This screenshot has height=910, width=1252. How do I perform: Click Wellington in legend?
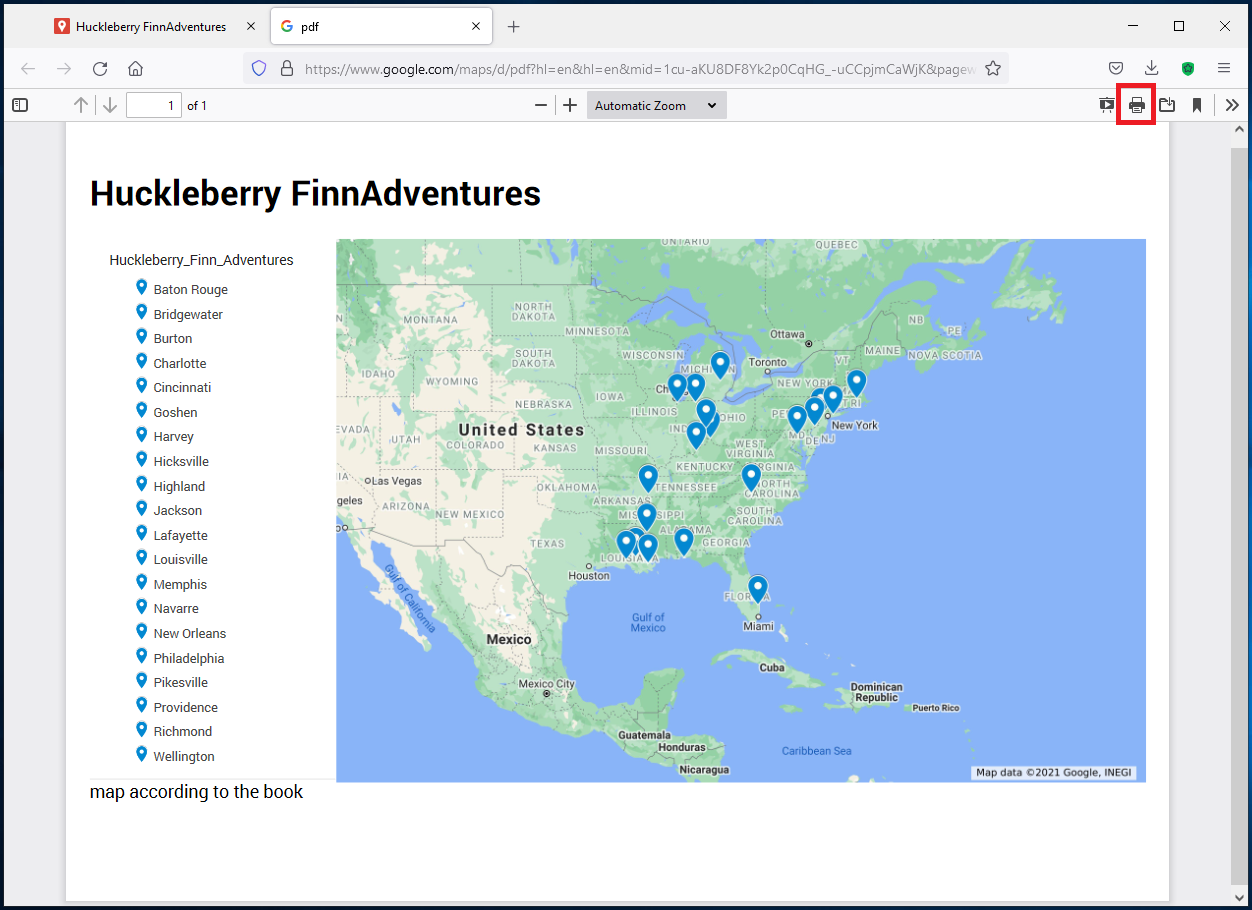coord(184,757)
